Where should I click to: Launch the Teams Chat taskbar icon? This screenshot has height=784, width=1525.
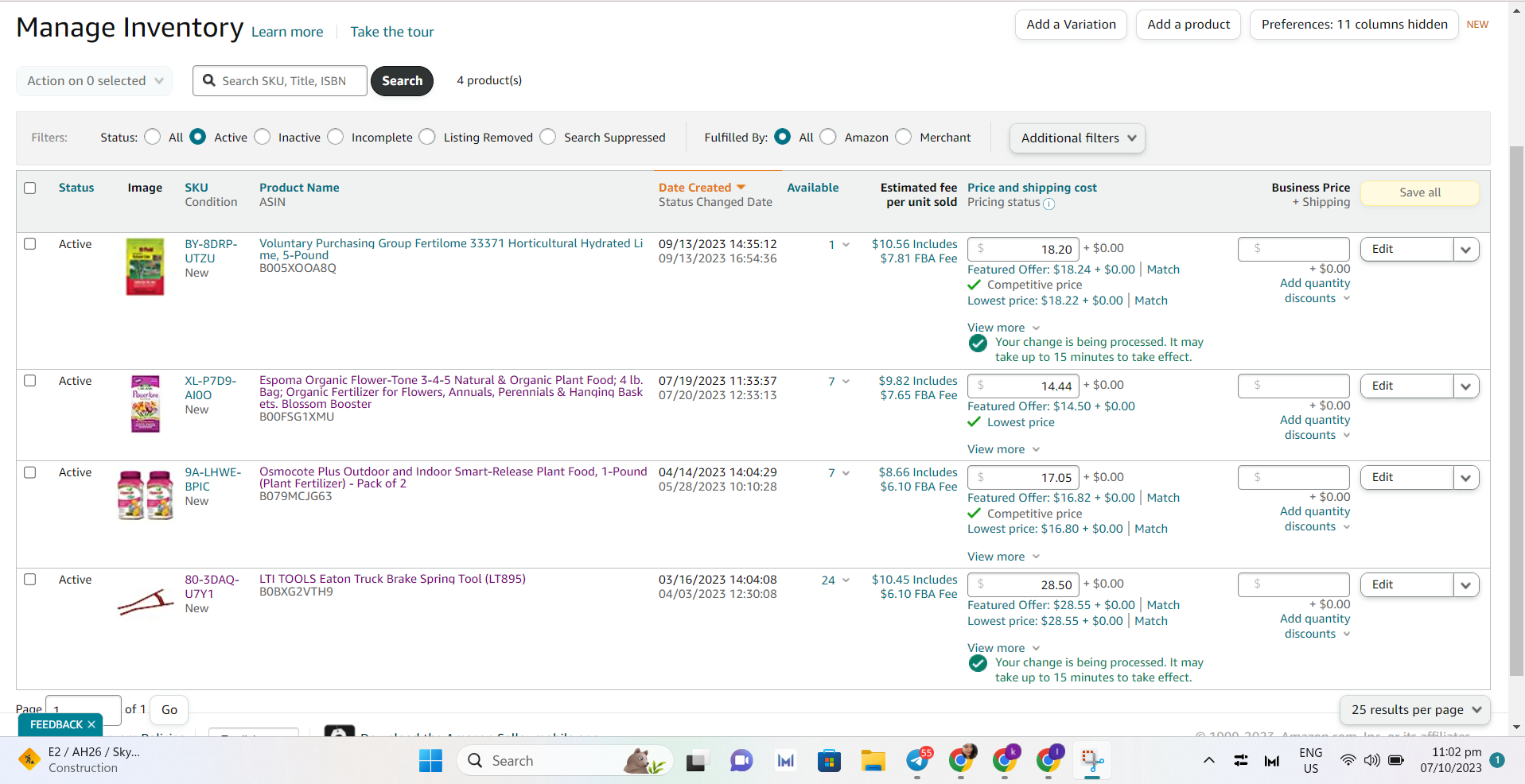tap(741, 761)
